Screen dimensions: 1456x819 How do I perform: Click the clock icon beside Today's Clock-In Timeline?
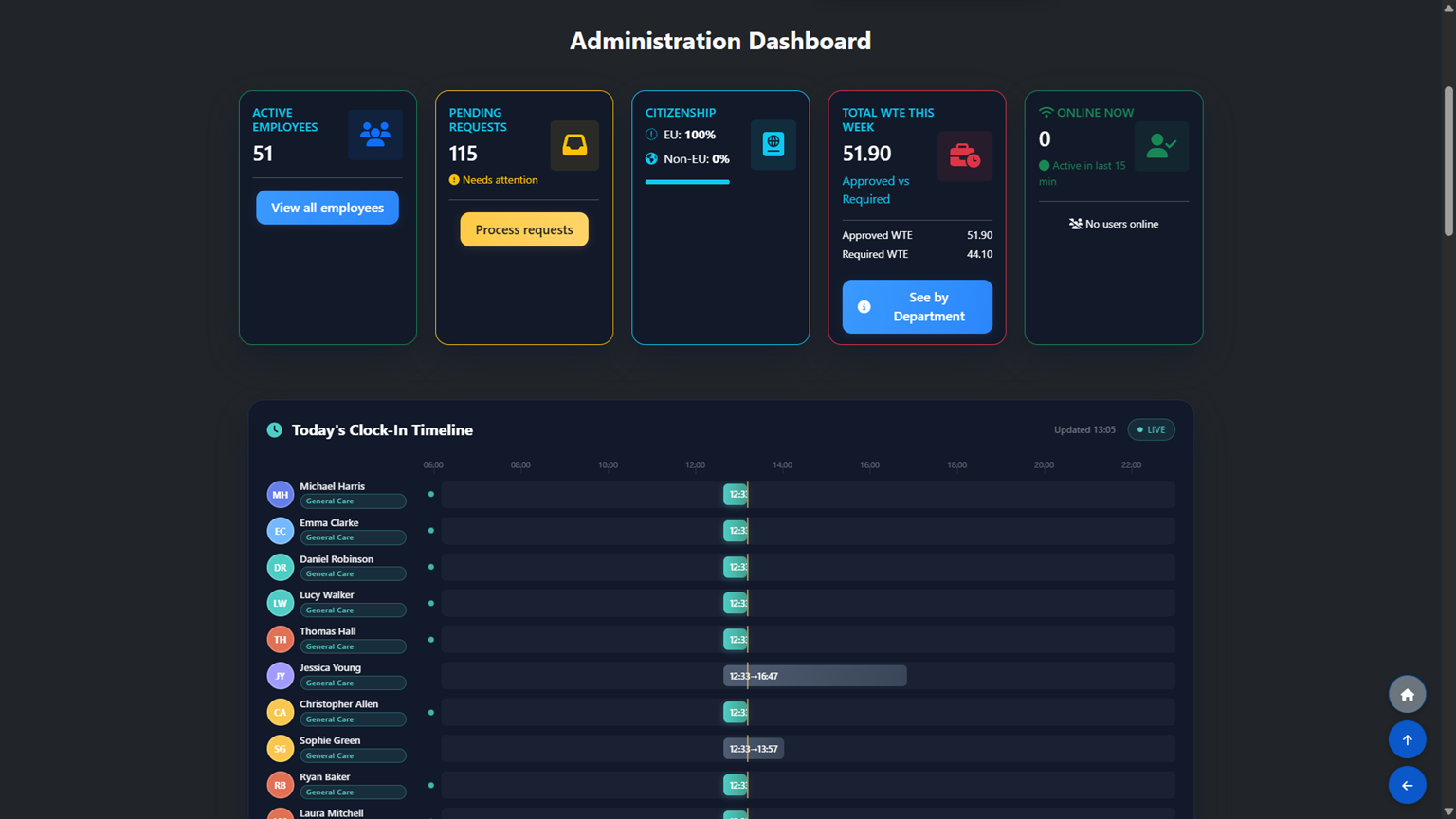[275, 430]
